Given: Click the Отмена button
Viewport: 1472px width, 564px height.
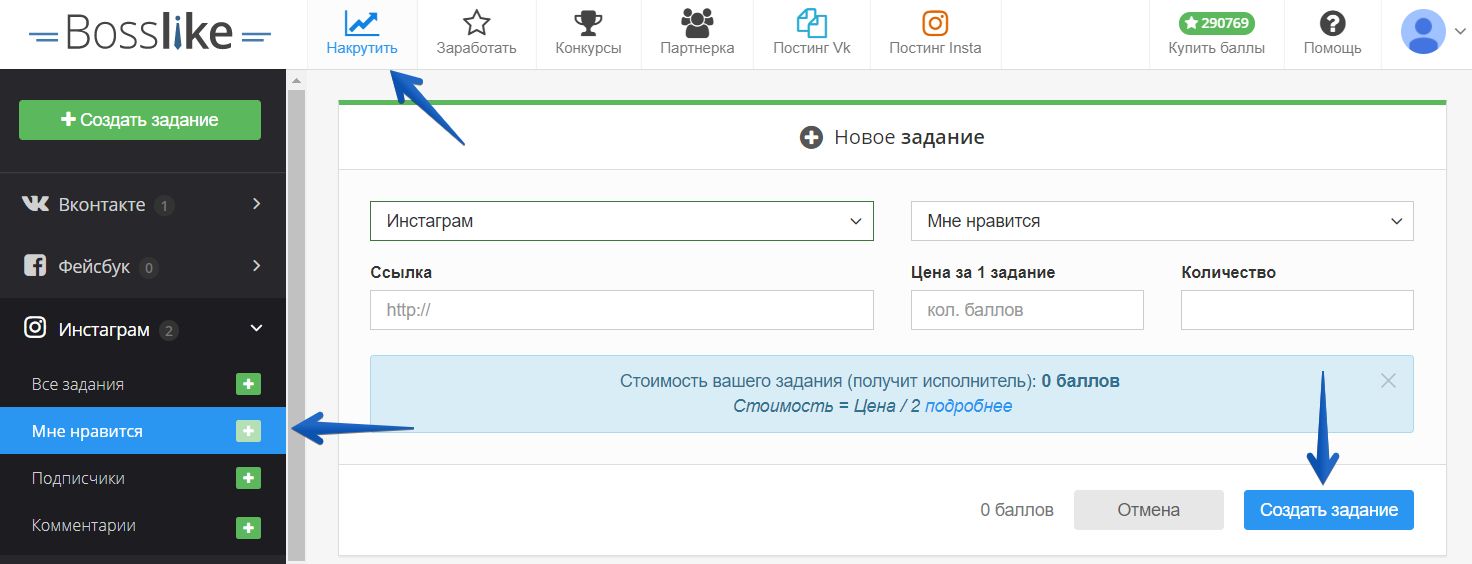Looking at the screenshot, I should (1149, 510).
